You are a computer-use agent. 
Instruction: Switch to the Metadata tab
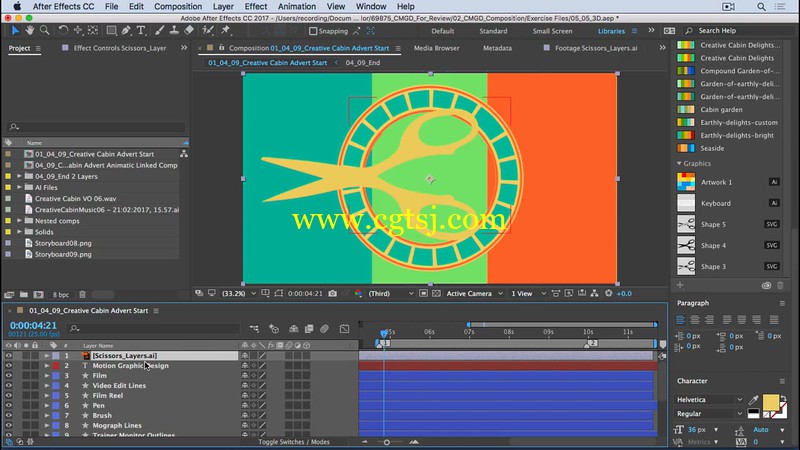point(497,48)
